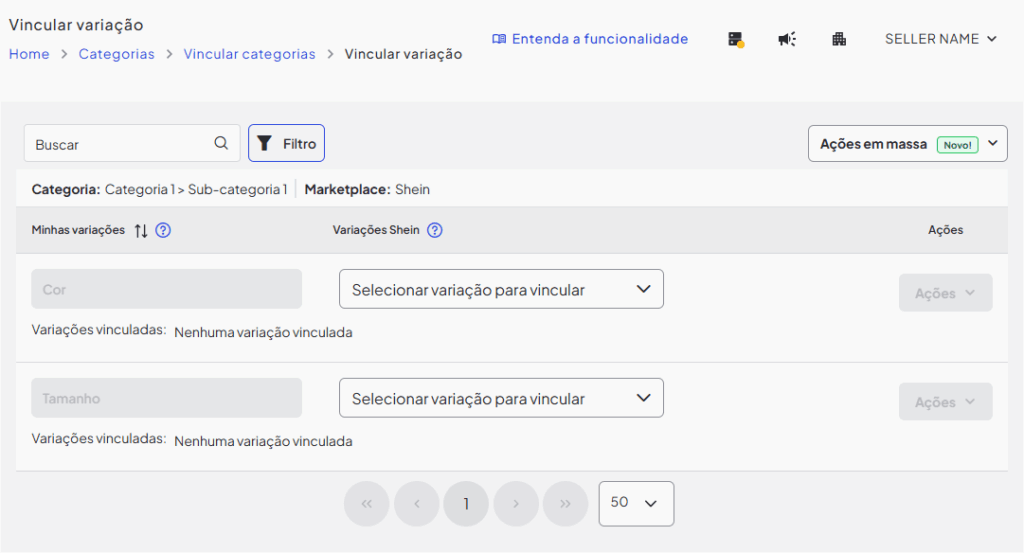The width and height of the screenshot is (1024, 553).
Task: Open variation dropdown for Tamanho row
Action: coord(501,398)
